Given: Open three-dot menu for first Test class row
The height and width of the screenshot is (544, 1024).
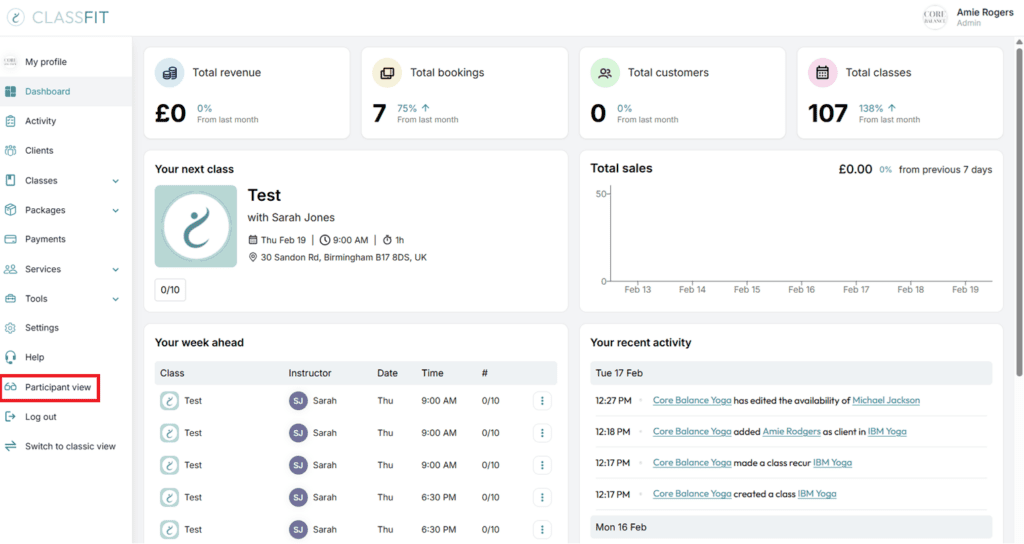Looking at the screenshot, I should coord(542,401).
